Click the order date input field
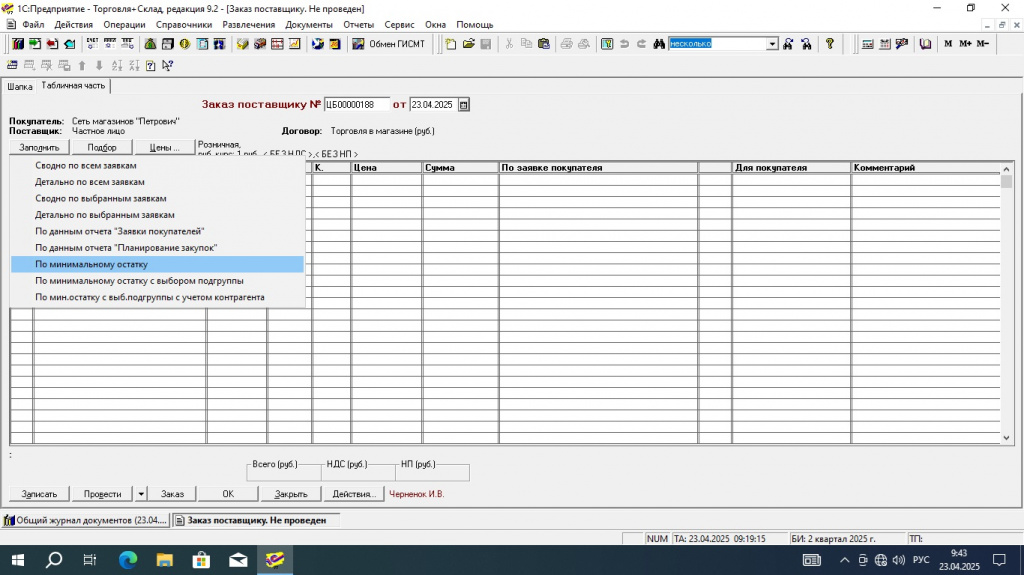The image size is (1024, 575). 434,105
